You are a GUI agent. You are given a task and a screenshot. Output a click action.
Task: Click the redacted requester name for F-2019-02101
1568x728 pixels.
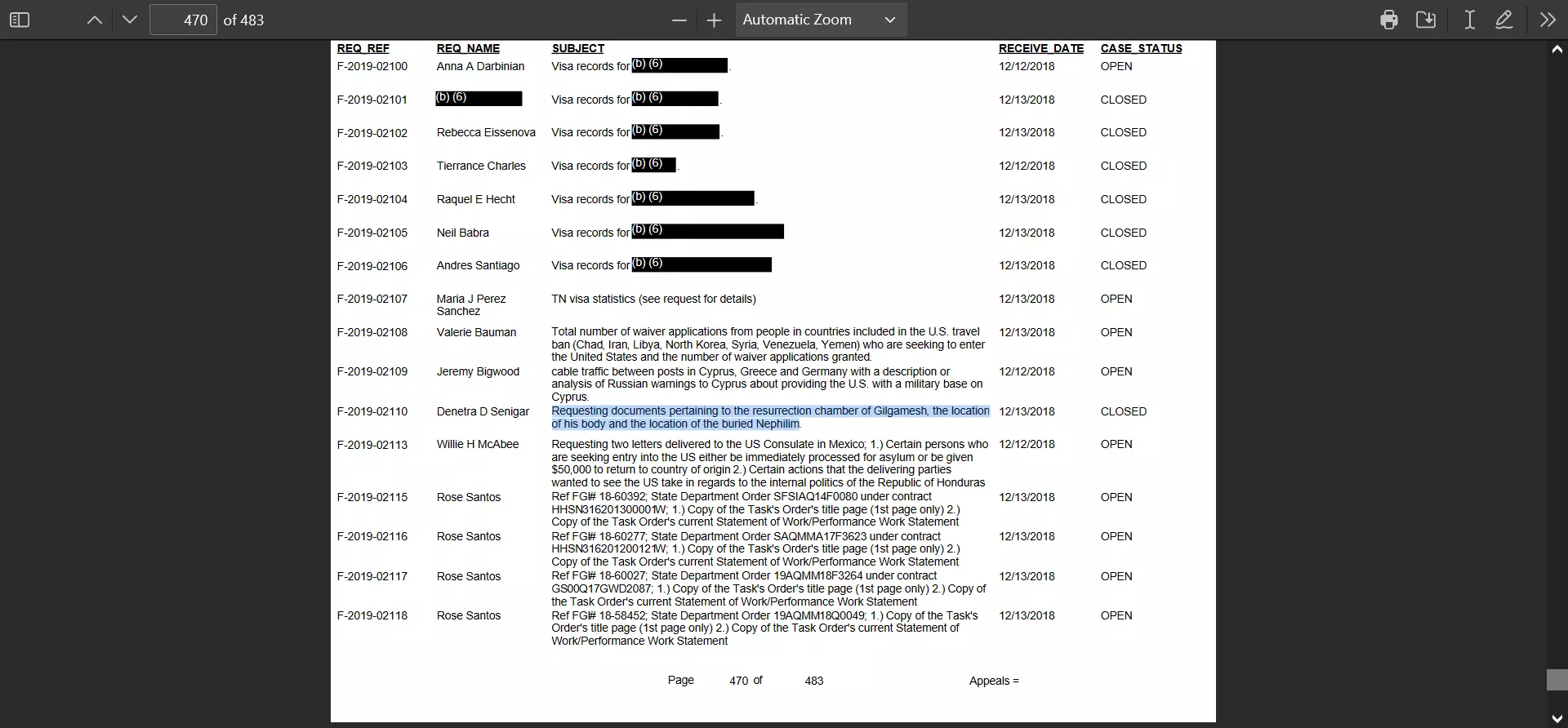pyautogui.click(x=479, y=99)
